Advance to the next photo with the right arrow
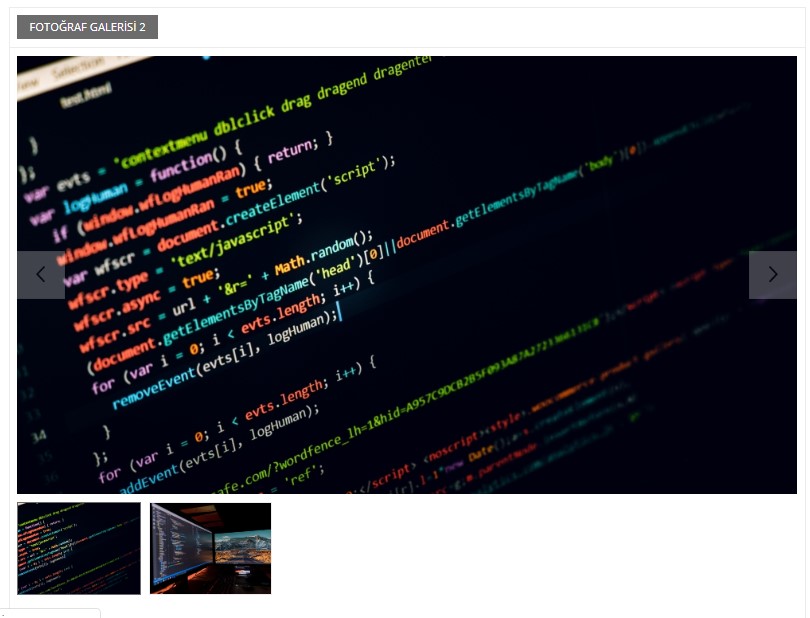 (772, 275)
